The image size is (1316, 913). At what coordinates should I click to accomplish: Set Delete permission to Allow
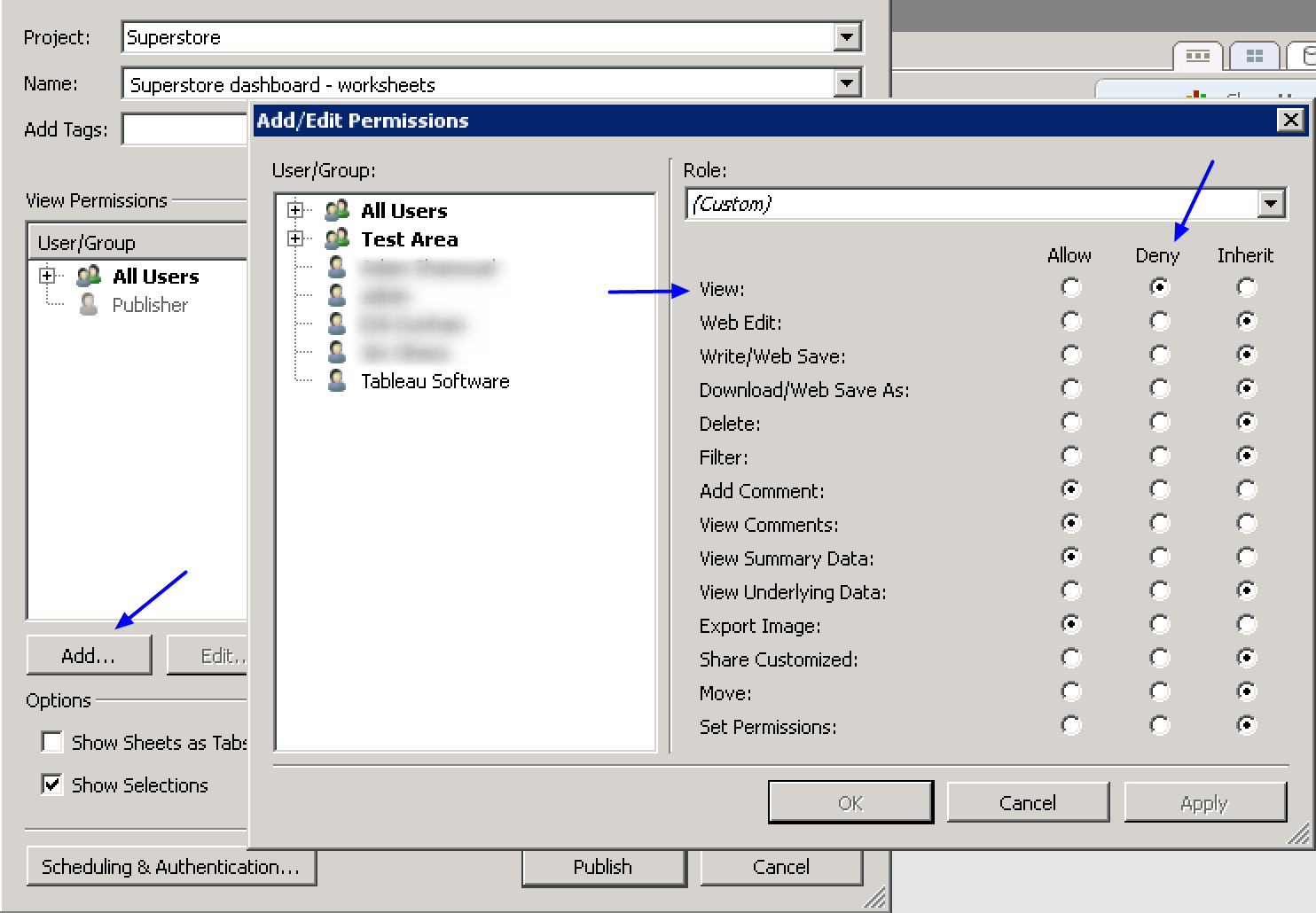tap(1071, 423)
